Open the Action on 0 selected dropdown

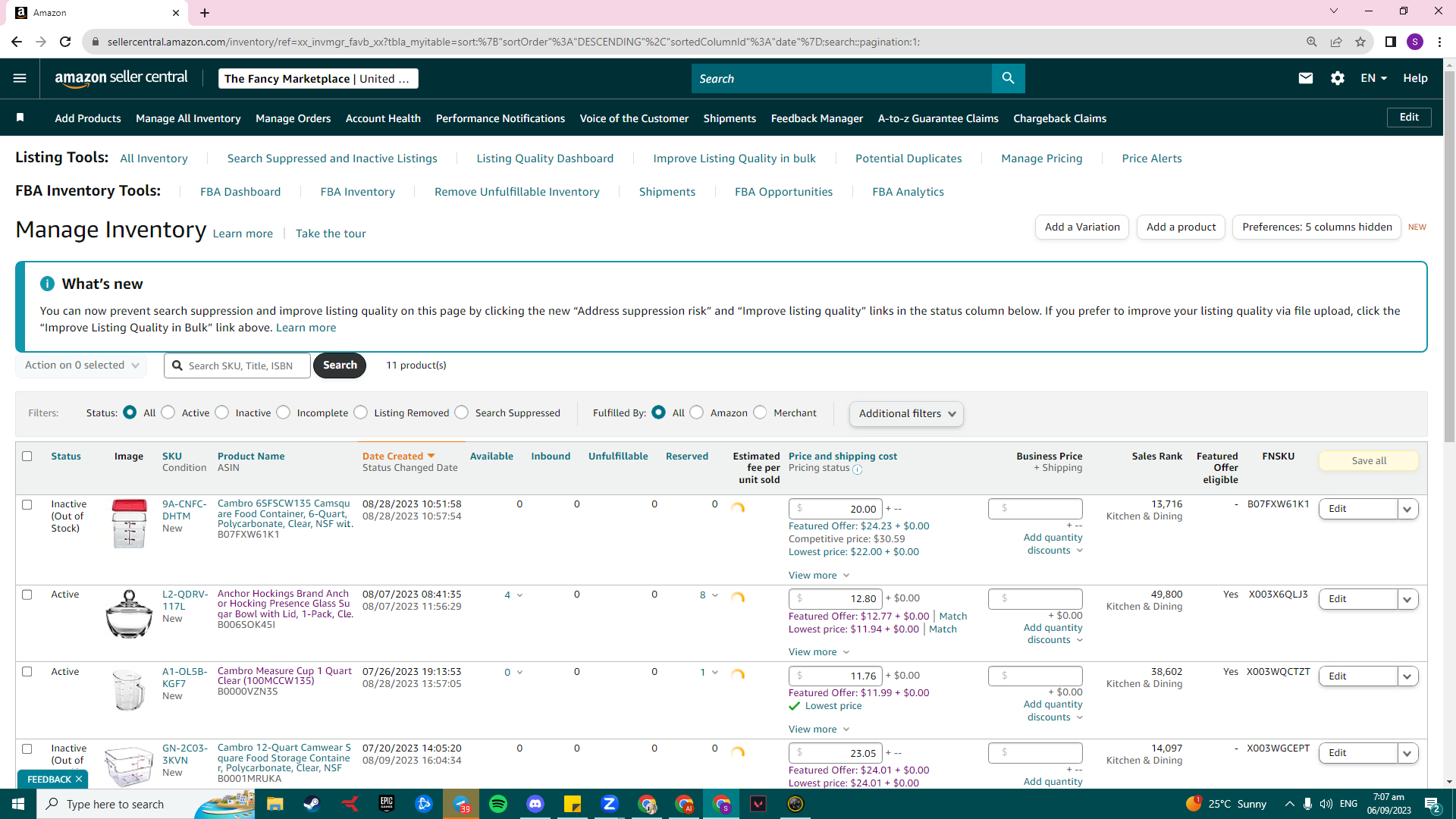81,366
